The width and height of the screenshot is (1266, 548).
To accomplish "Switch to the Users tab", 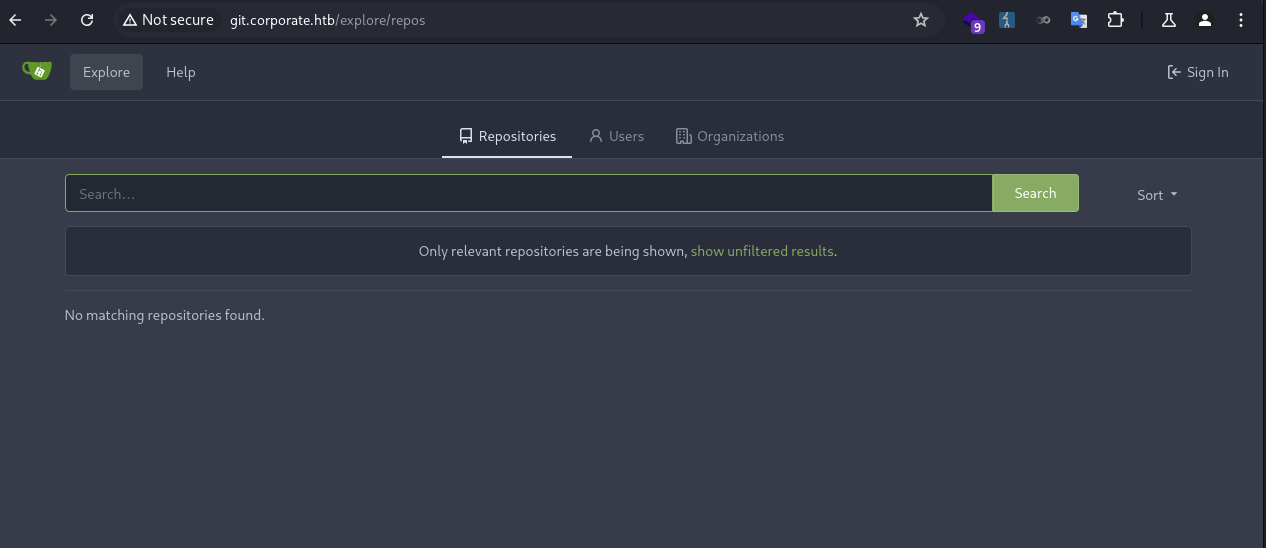I will (616, 136).
